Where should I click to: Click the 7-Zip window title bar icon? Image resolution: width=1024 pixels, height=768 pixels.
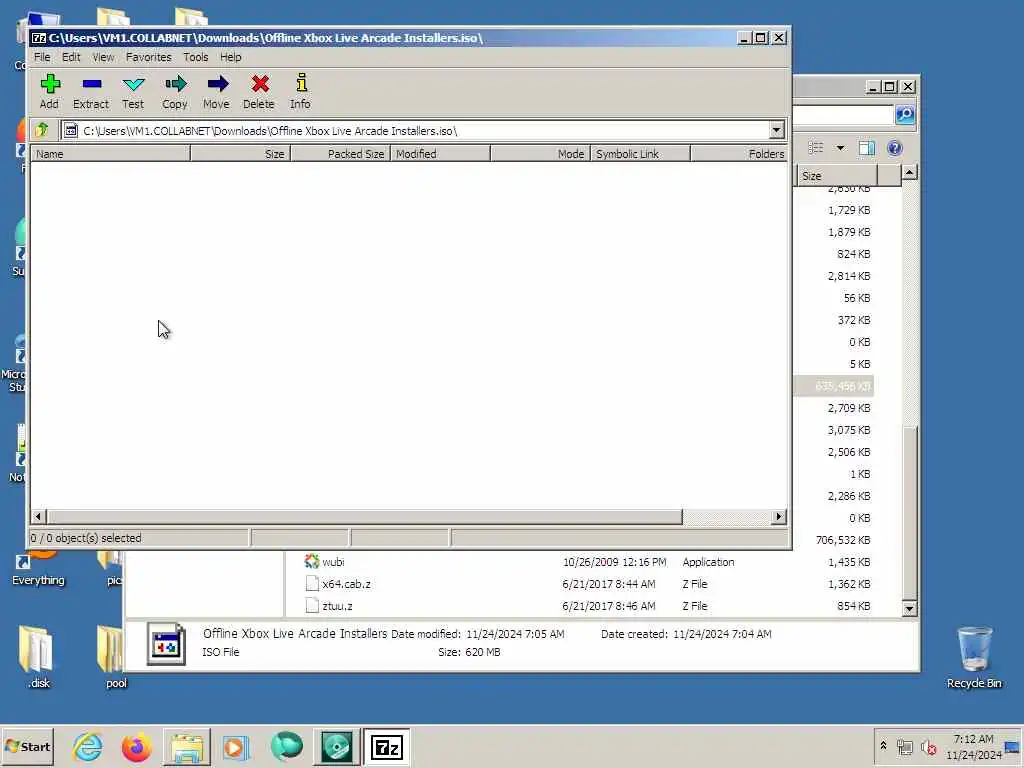[x=39, y=38]
